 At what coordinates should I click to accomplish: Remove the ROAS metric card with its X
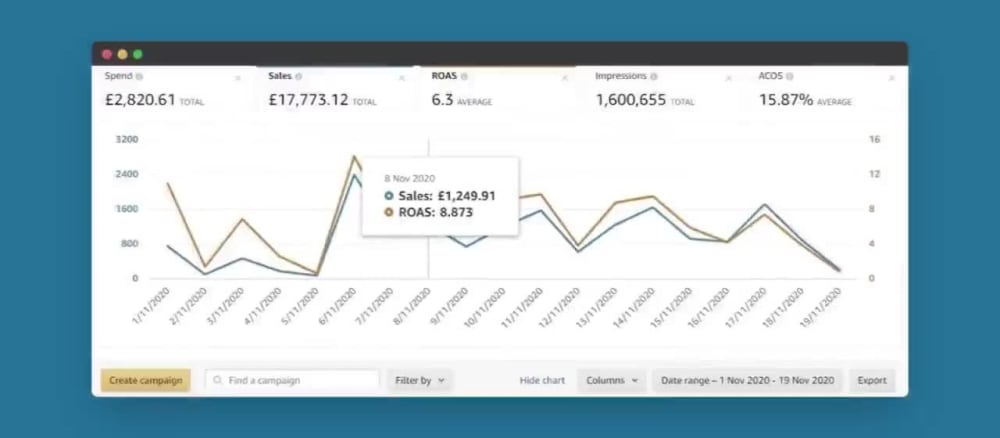564,78
